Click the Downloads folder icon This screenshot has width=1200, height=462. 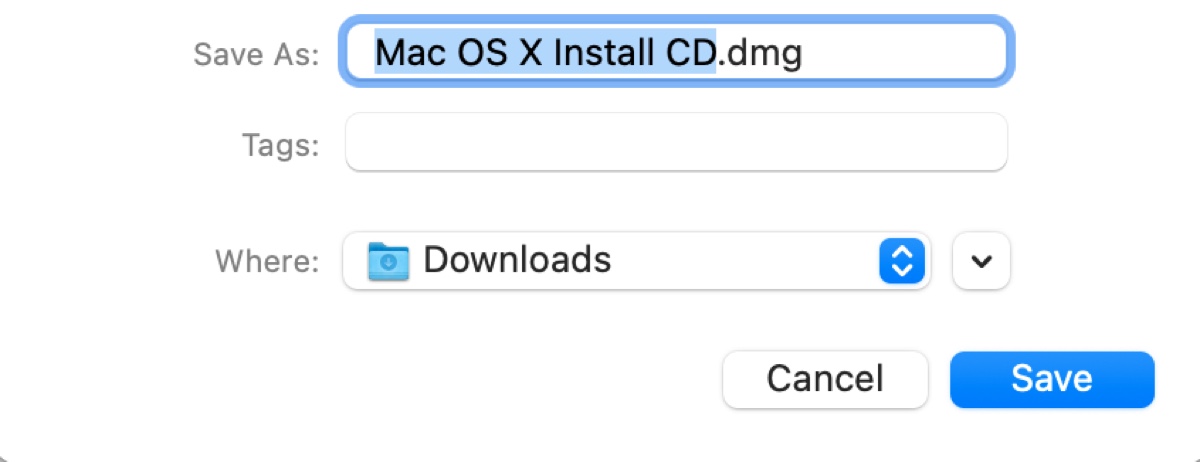click(387, 261)
